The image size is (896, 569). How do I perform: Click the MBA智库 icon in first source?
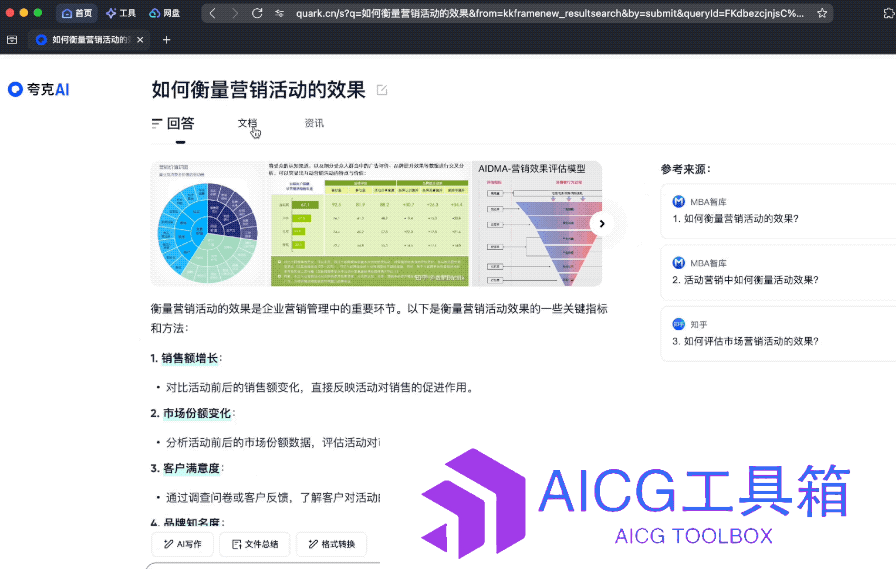[678, 201]
